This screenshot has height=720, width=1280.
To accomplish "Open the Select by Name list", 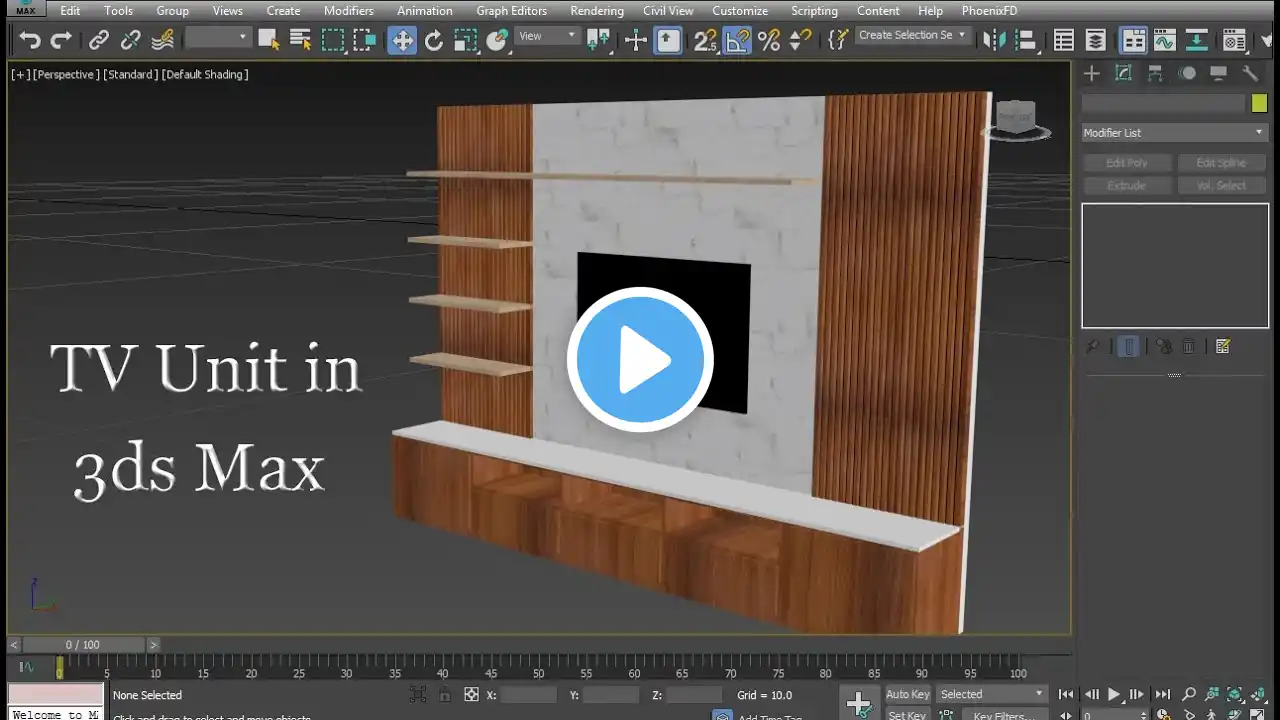I will tap(300, 40).
